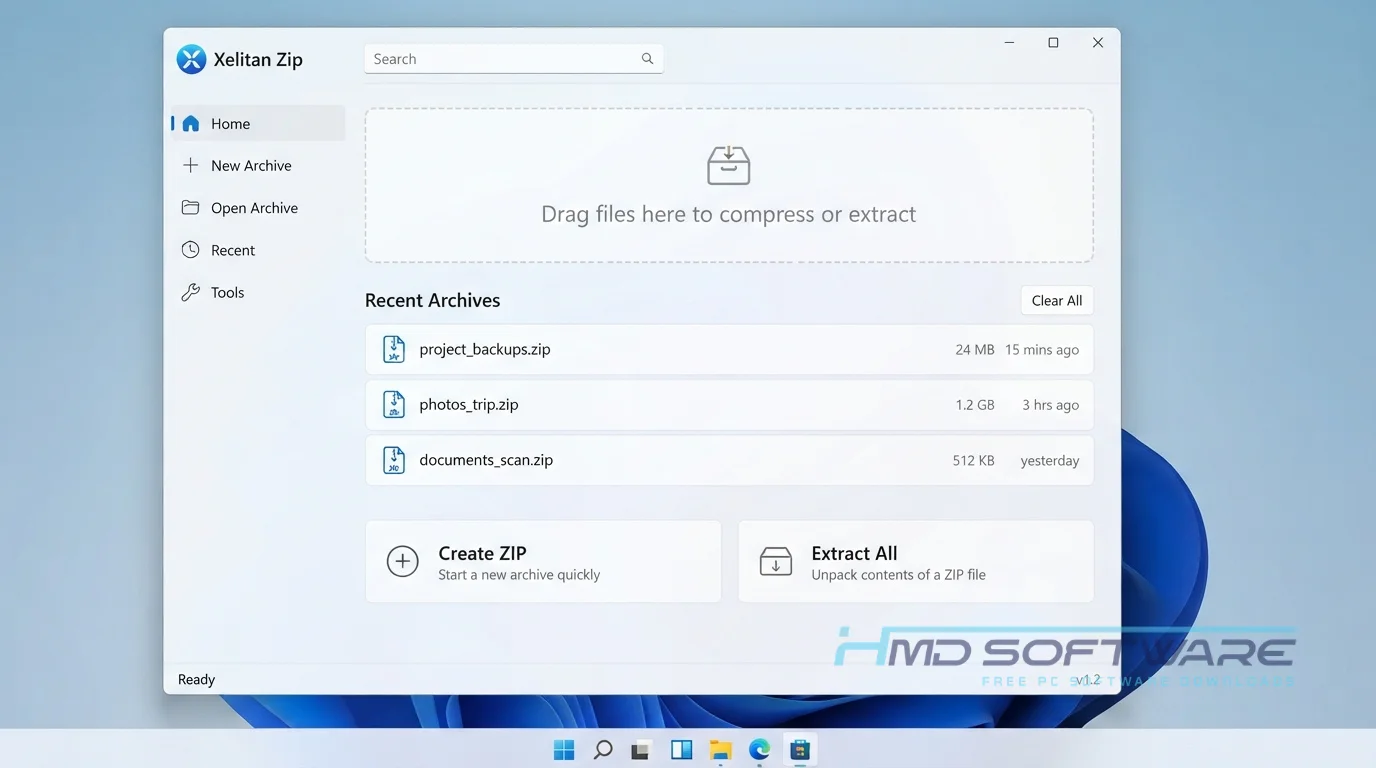Screen dimensions: 1376x768
Task: Click the zip file icon for documents_scan.zip
Action: tap(394, 460)
